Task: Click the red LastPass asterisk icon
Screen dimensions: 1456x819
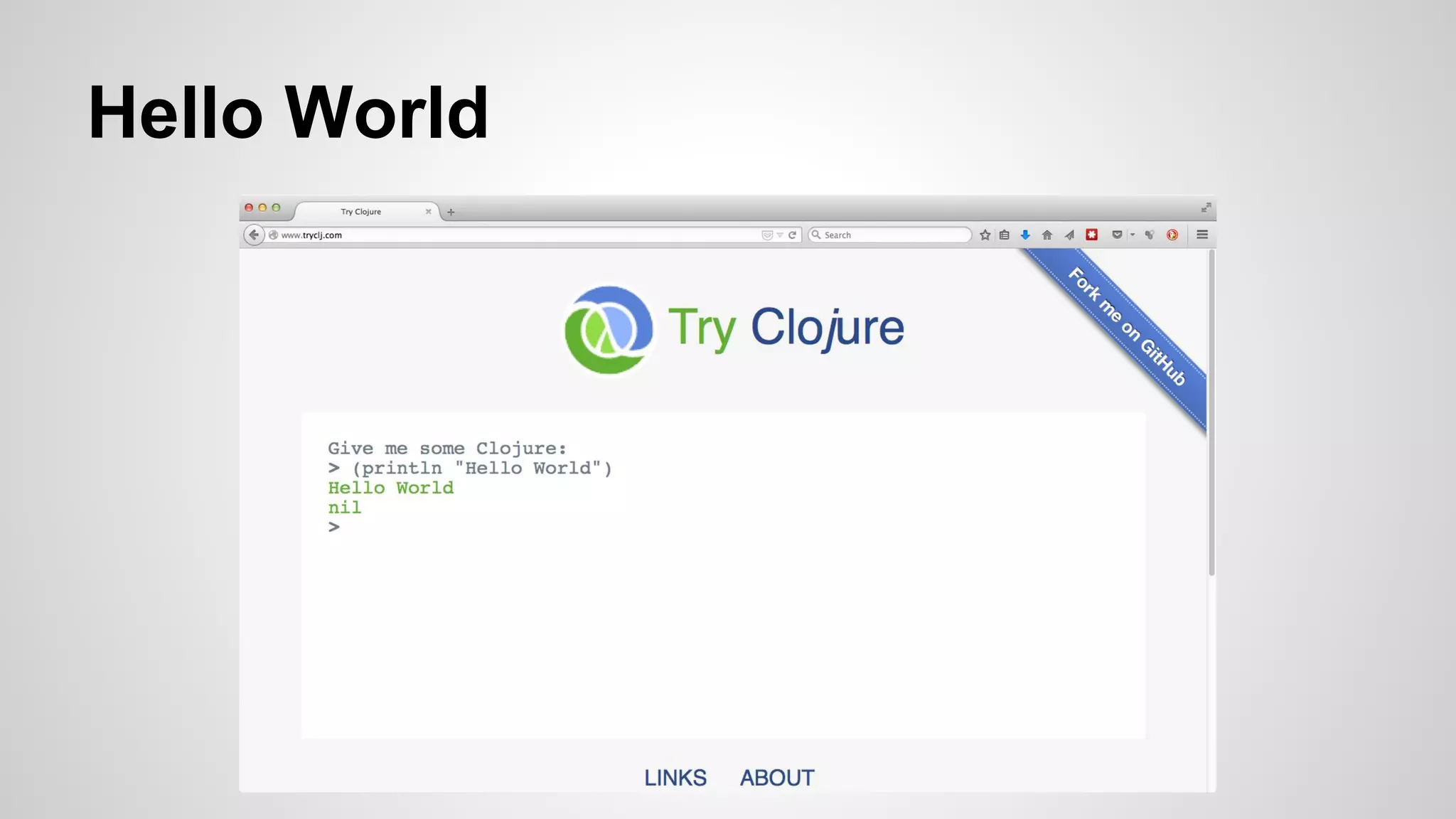Action: tap(1092, 235)
